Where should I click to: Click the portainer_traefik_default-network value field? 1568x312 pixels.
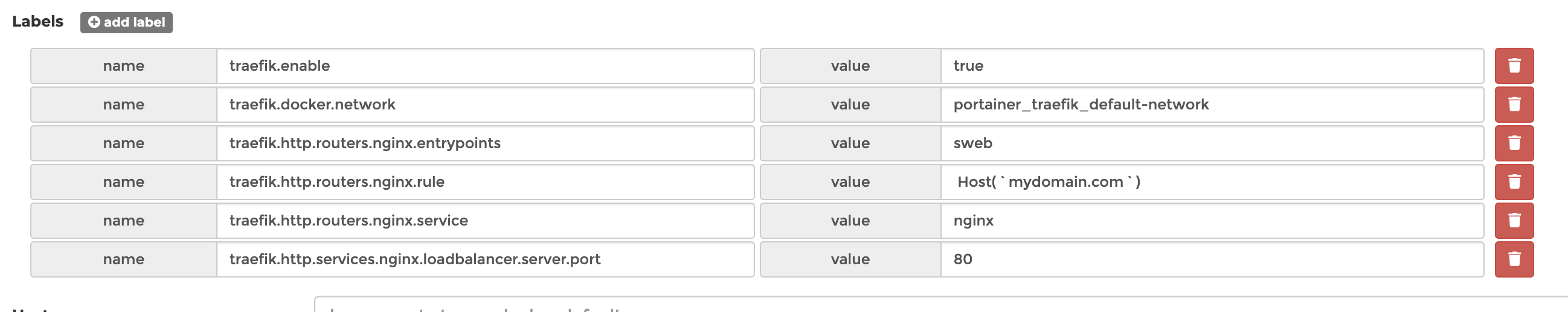point(1211,105)
